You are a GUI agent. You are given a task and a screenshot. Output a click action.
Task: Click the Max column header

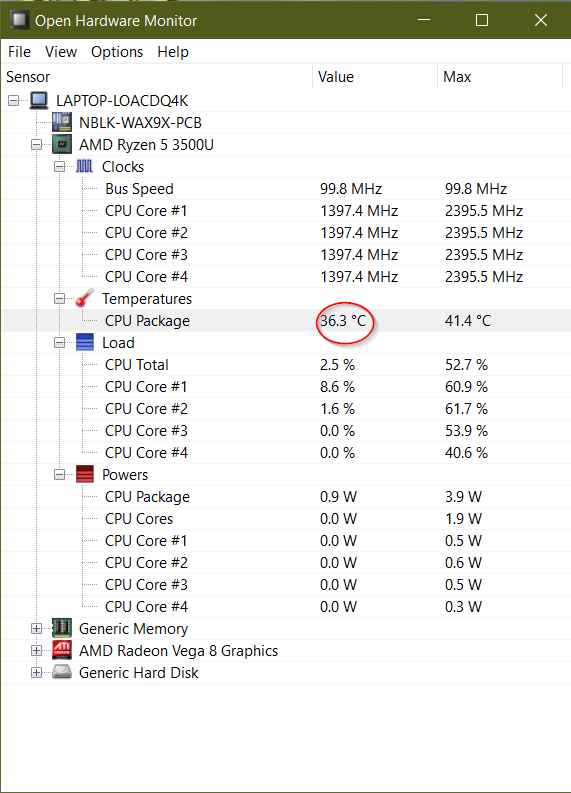[500, 76]
